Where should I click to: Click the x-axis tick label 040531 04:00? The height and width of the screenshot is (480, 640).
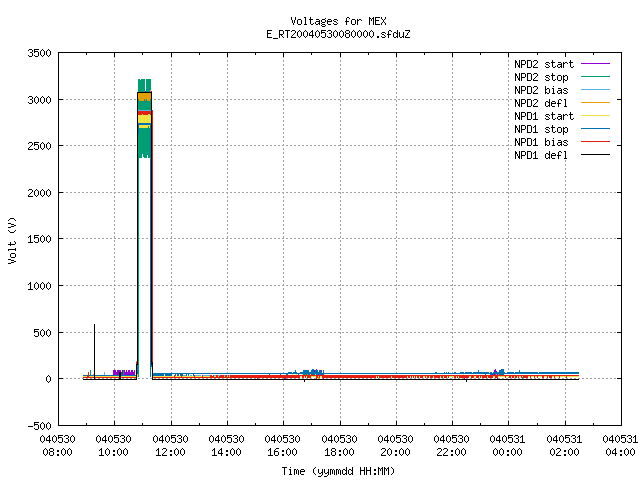[620, 446]
